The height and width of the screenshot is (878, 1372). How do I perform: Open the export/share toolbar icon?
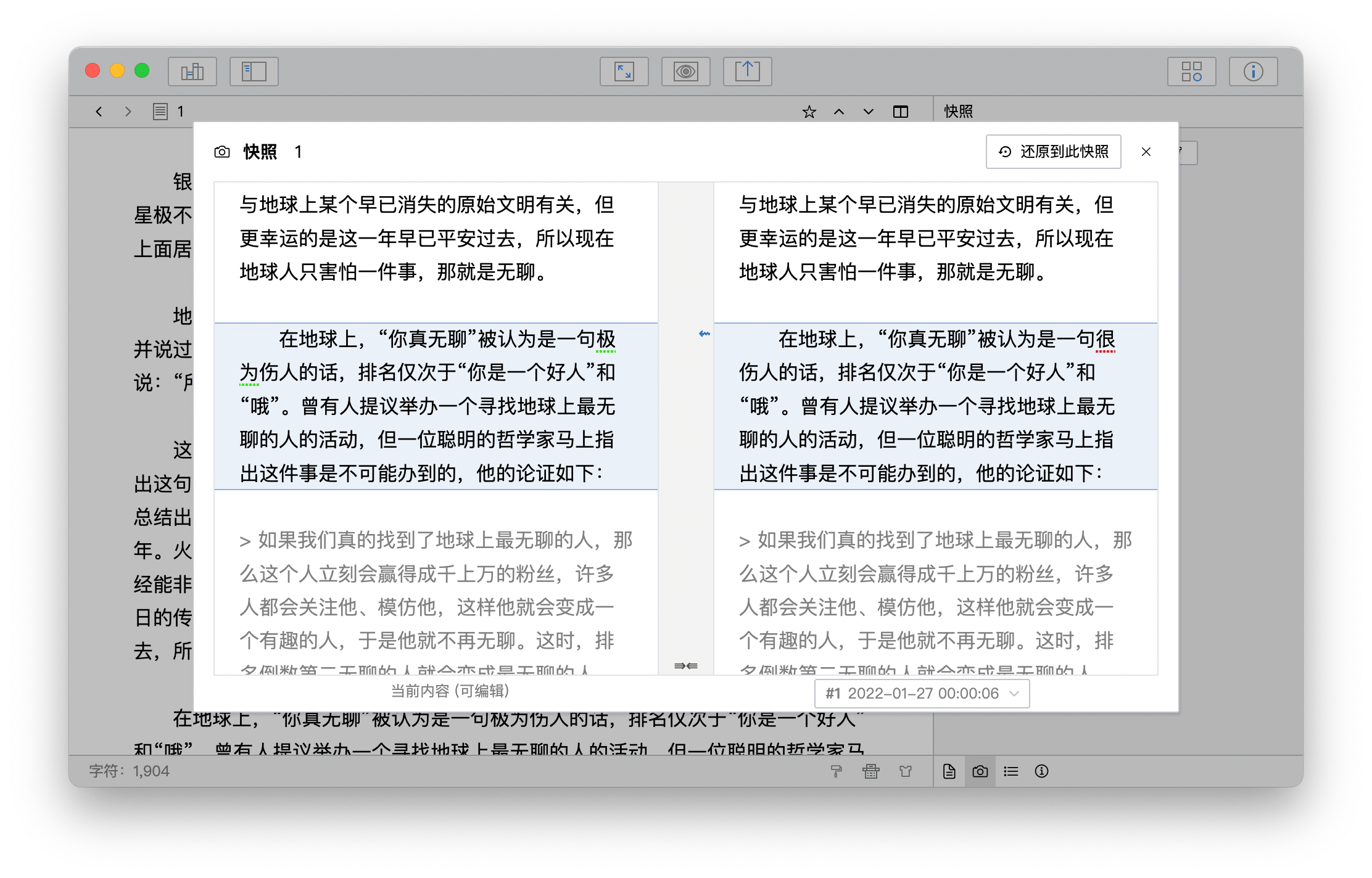click(x=748, y=72)
